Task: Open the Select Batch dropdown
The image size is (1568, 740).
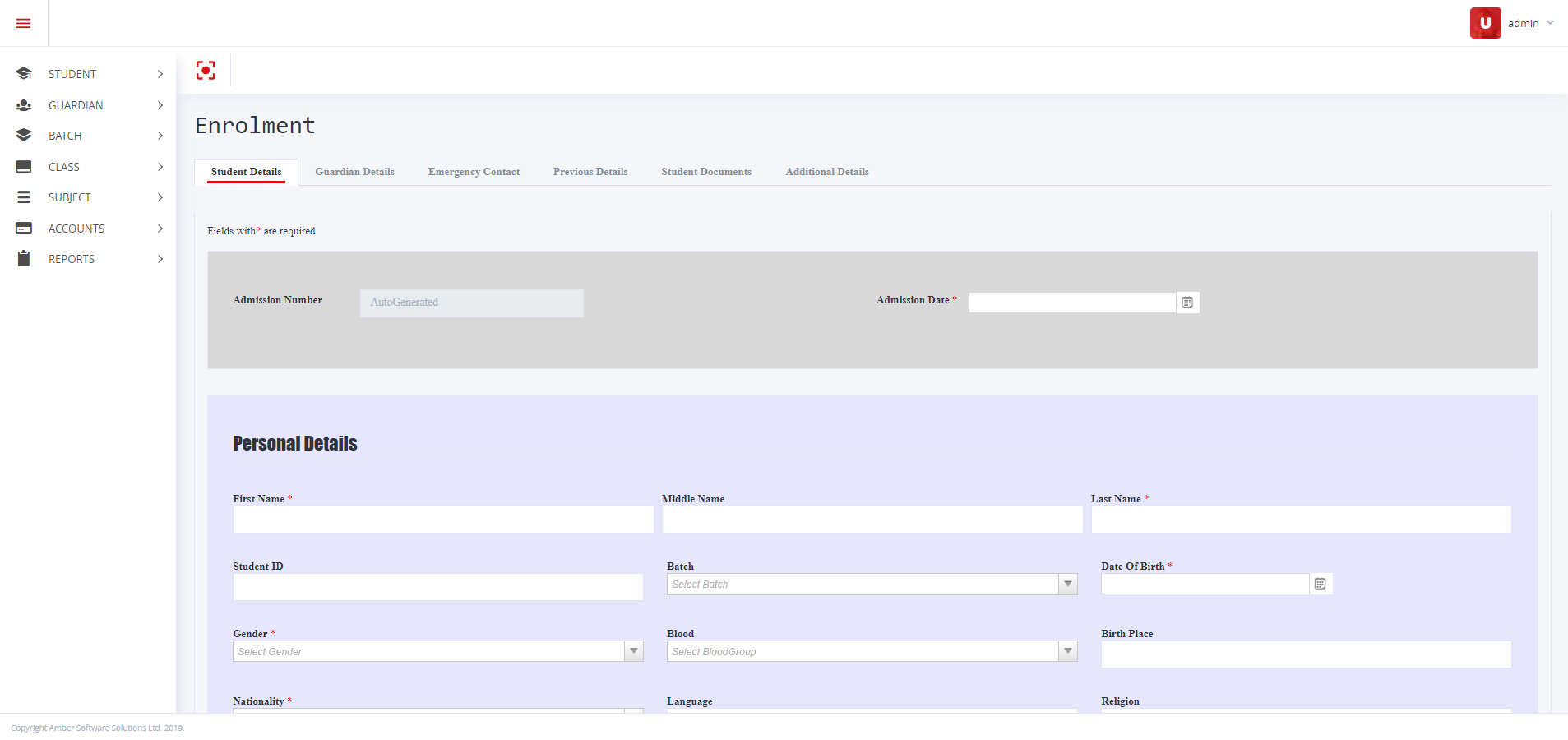Action: [x=1066, y=584]
